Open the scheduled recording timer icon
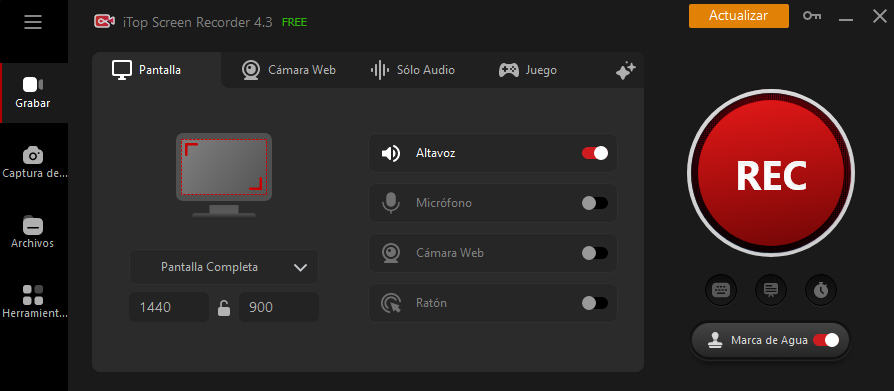The height and width of the screenshot is (391, 894). [820, 290]
